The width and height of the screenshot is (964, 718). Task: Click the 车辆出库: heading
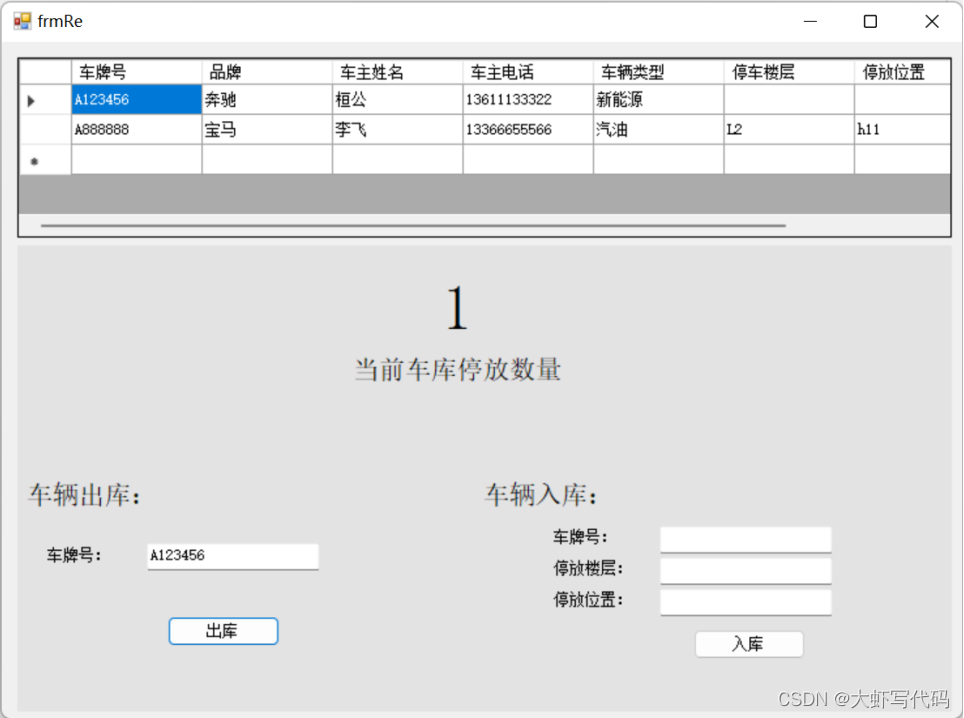pos(85,495)
